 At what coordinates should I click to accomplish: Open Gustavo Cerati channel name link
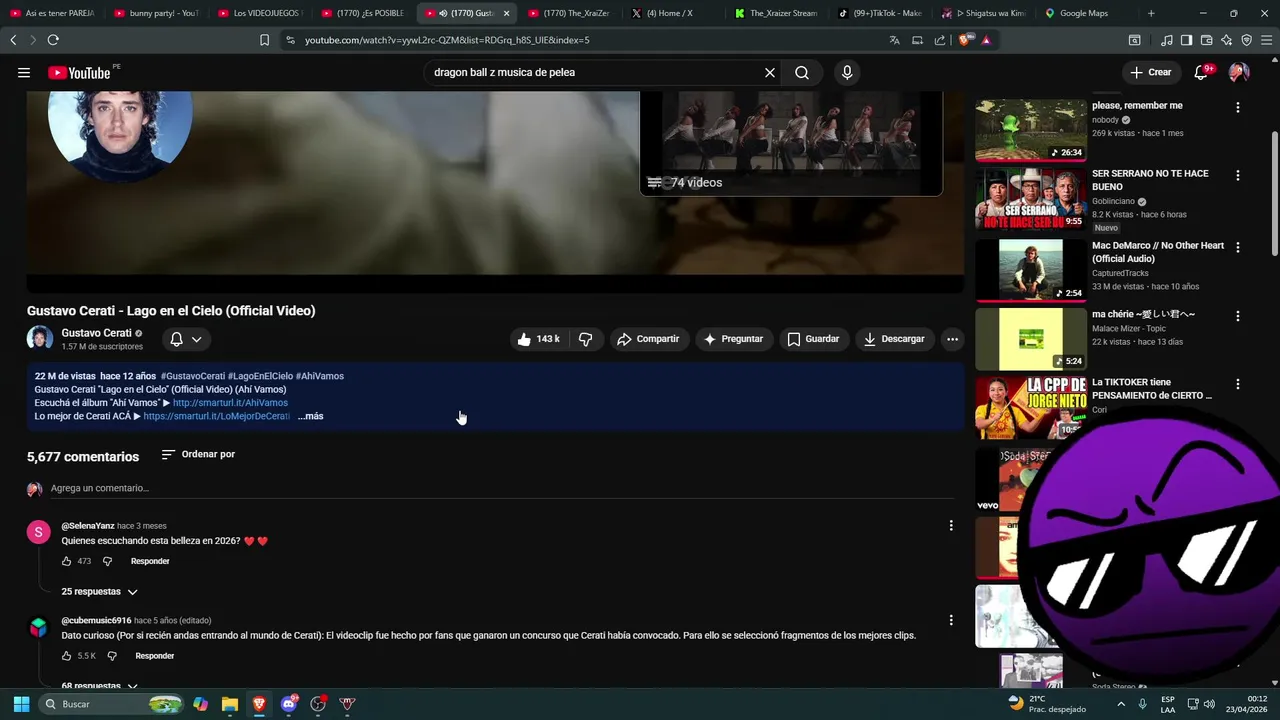tap(96, 333)
